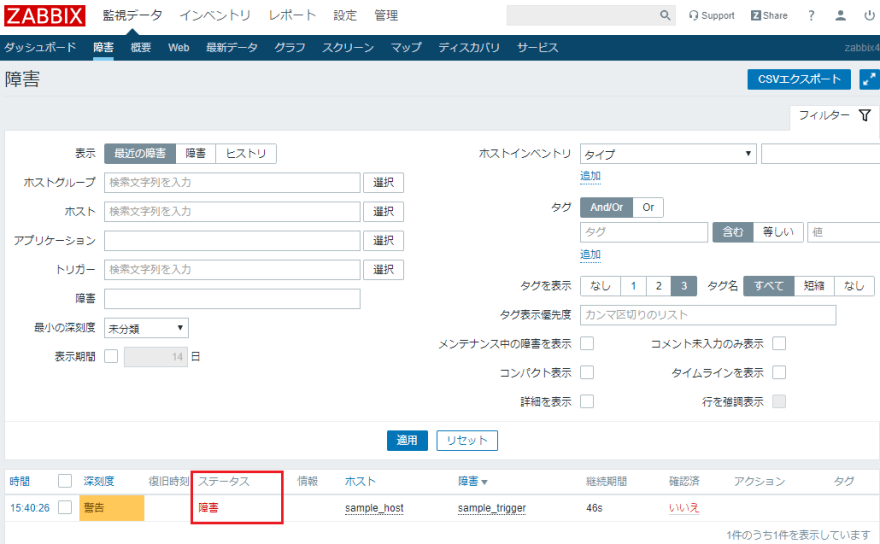Go to the グラフ submenu tab
880x544 pixels.
[290, 48]
